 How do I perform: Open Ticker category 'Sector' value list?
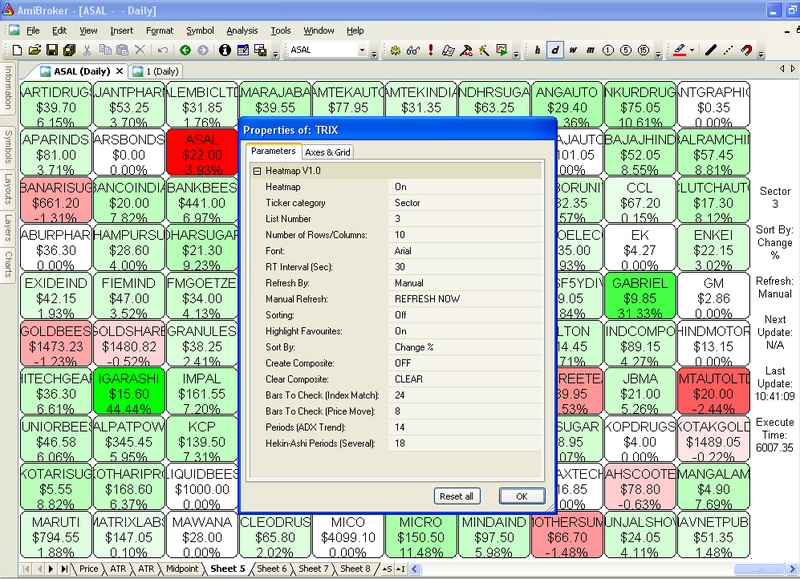click(x=464, y=203)
